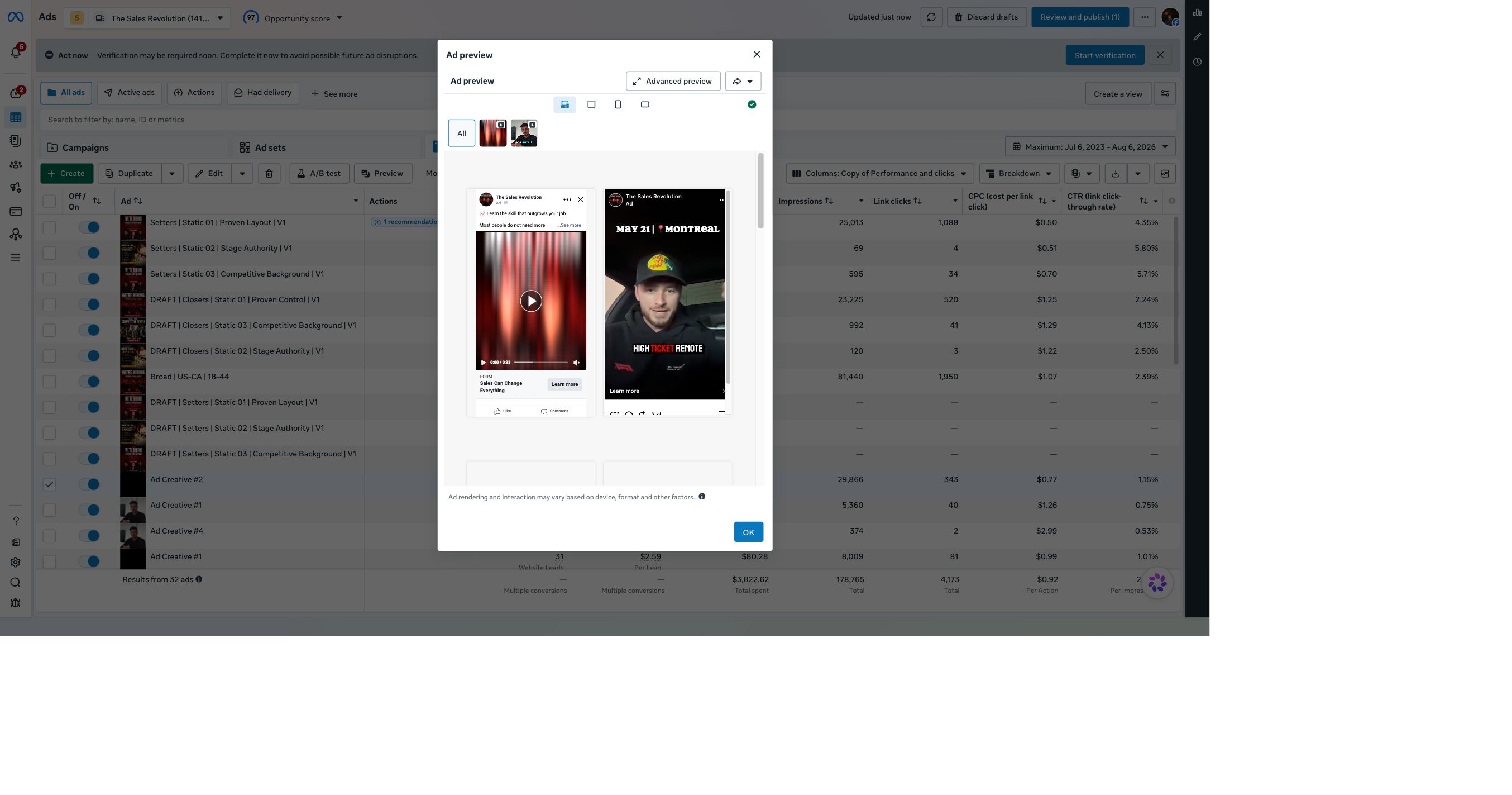Open The Sales Revolution account dropdown
1512x795 pixels.
pyautogui.click(x=147, y=18)
